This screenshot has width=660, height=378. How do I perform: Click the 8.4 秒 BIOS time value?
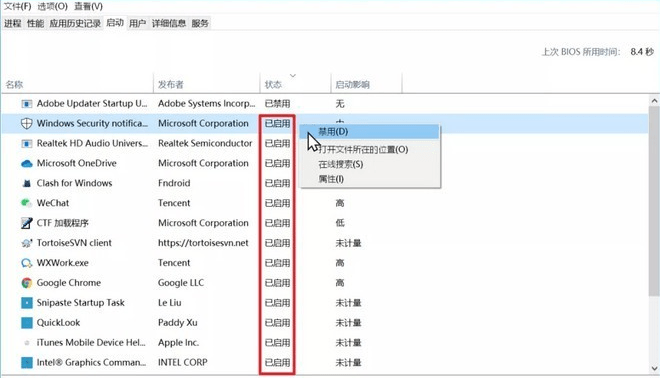pyautogui.click(x=641, y=52)
